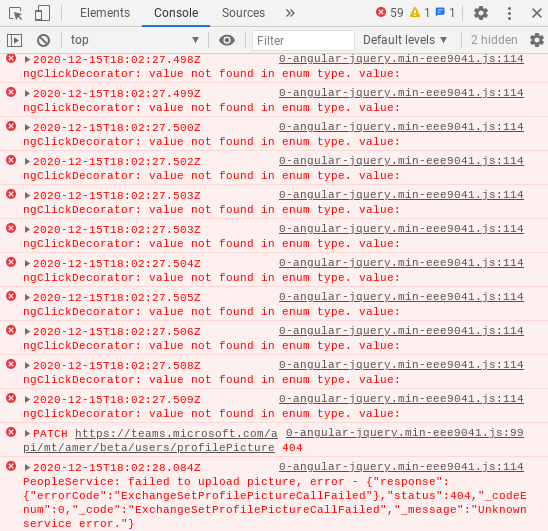Open the js:99 source link for PATCH

[405, 433]
